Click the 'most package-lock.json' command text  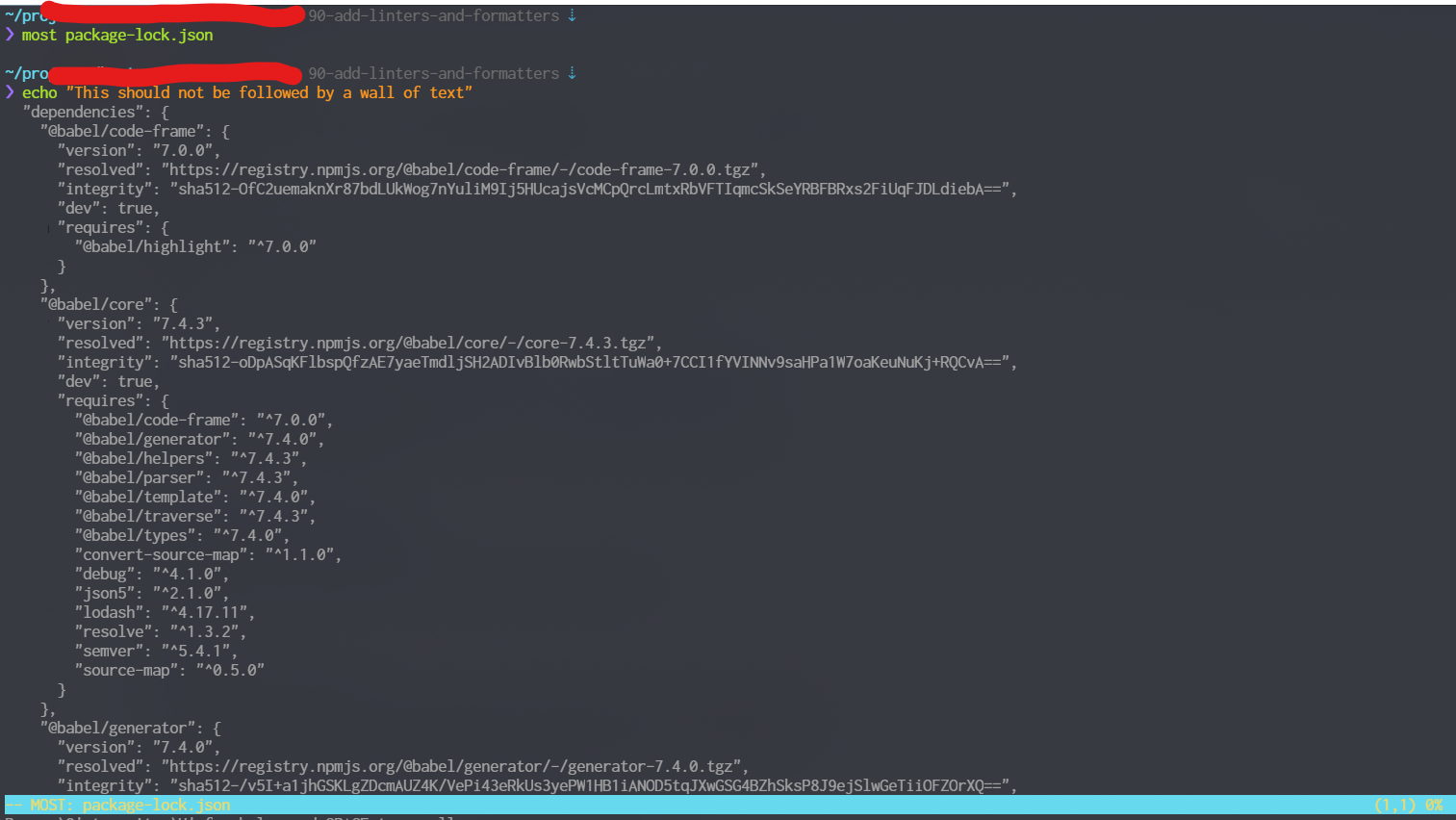pyautogui.click(x=115, y=35)
